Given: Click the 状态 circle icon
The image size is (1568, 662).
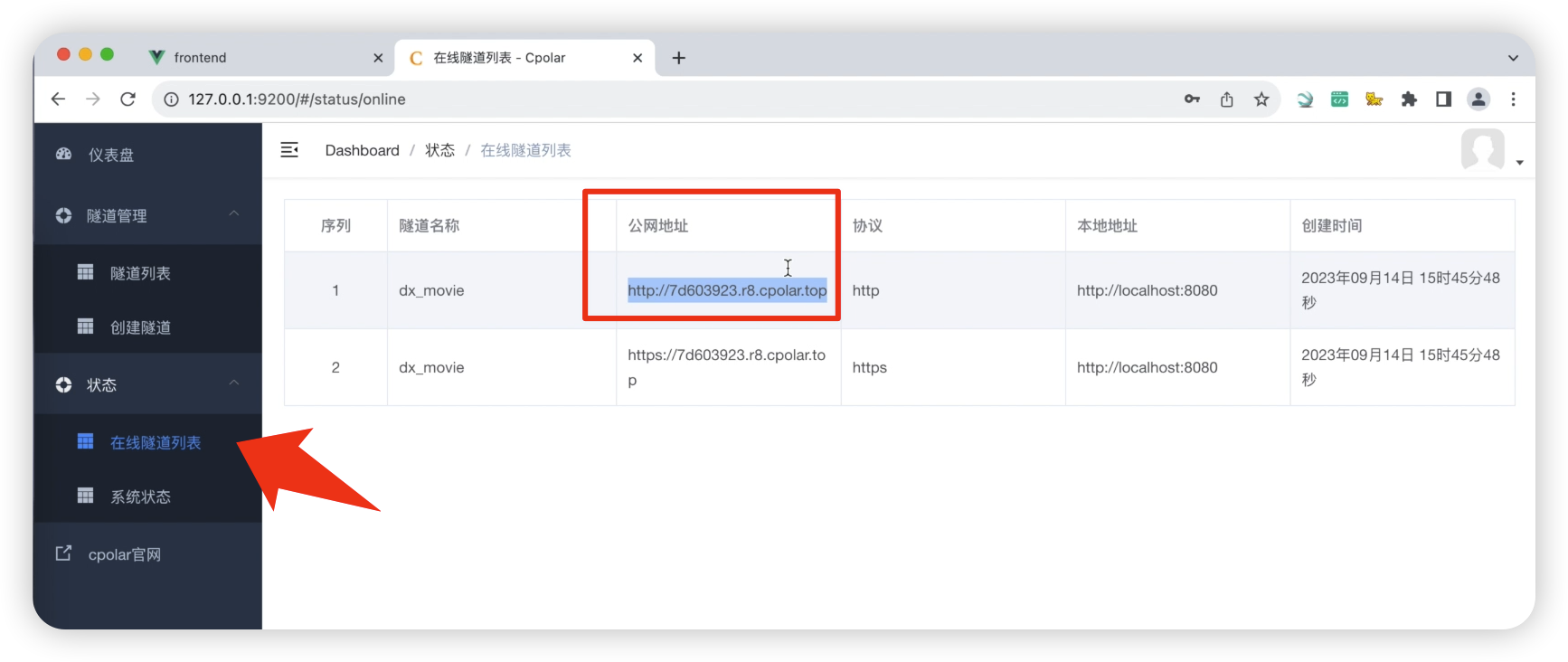Looking at the screenshot, I should click(x=63, y=384).
